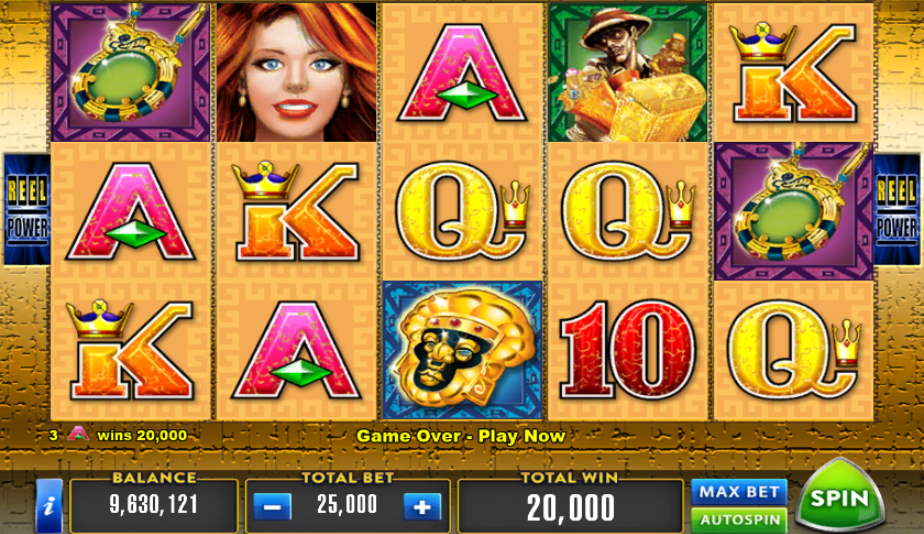Viewport: 924px width, 534px height.
Task: Select the golden mask symbol
Action: click(462, 350)
